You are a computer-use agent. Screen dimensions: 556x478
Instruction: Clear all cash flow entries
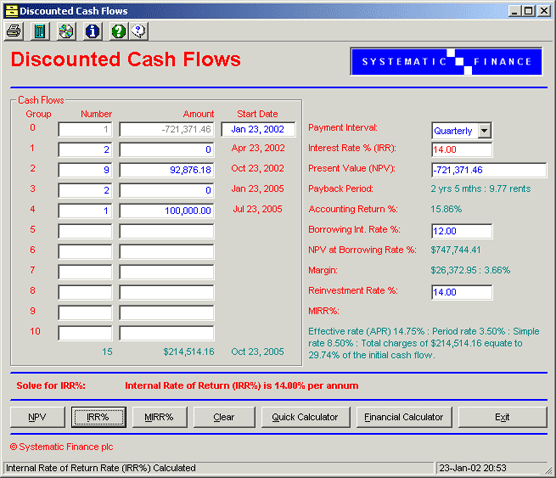pos(224,417)
